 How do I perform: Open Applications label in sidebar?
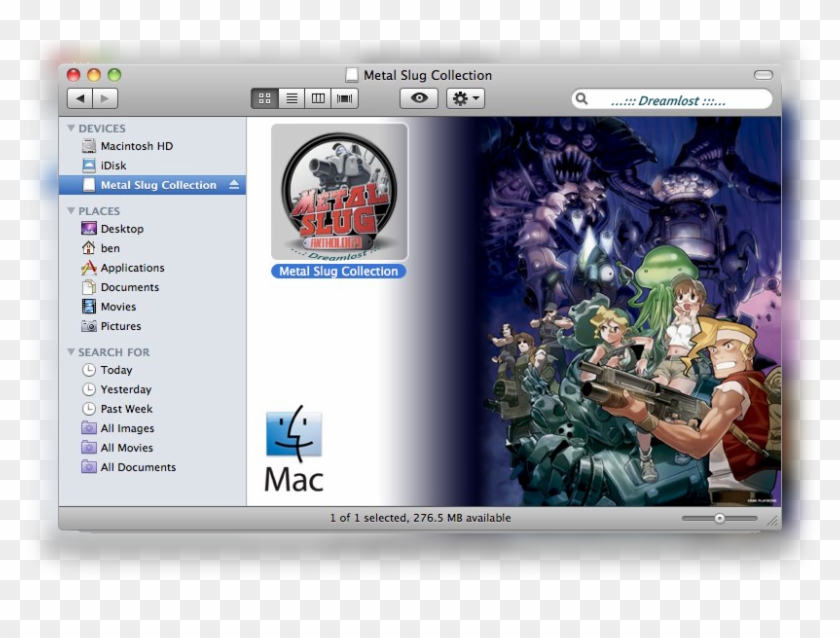(132, 268)
